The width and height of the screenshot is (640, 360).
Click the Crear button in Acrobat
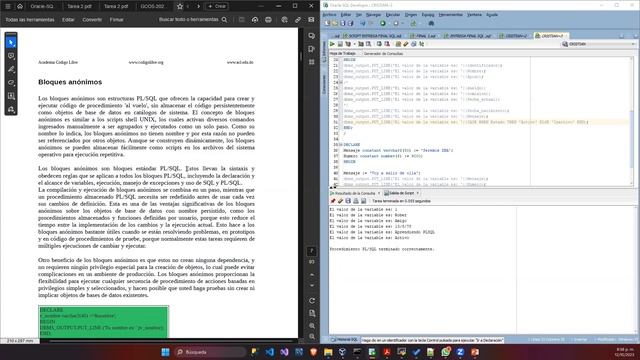[x=217, y=7]
